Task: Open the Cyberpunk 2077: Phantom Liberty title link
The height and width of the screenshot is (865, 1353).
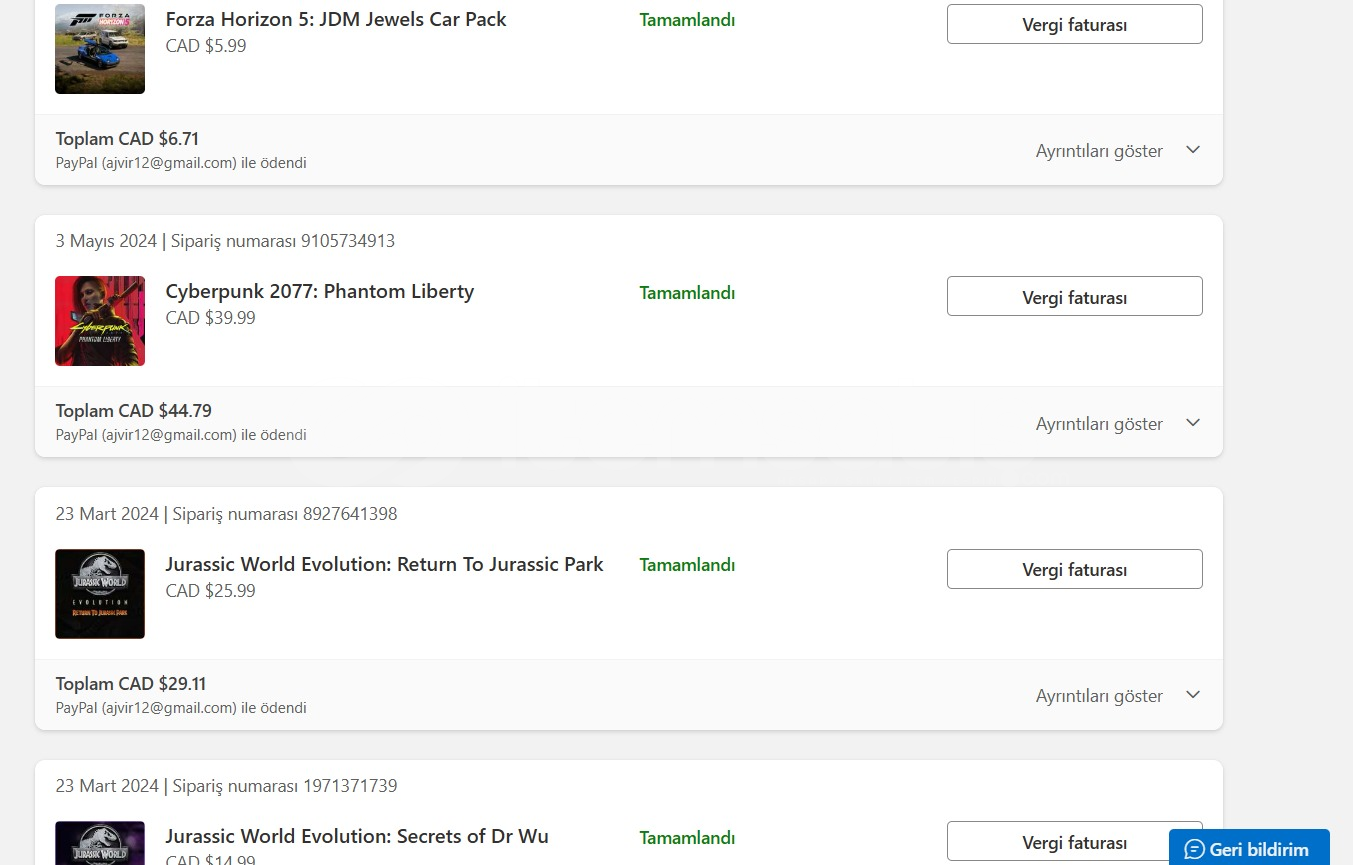Action: coord(320,291)
